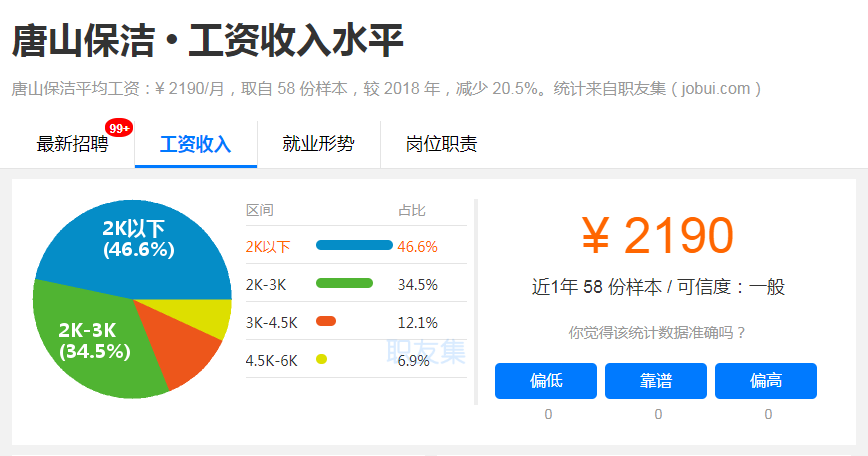The width and height of the screenshot is (868, 456).
Task: Select the 4.5K-6K range label
Action: tap(272, 361)
